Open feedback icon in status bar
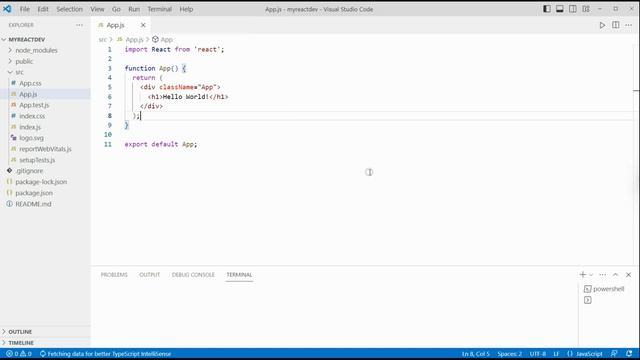Viewport: 640px width, 360px height. (614, 354)
